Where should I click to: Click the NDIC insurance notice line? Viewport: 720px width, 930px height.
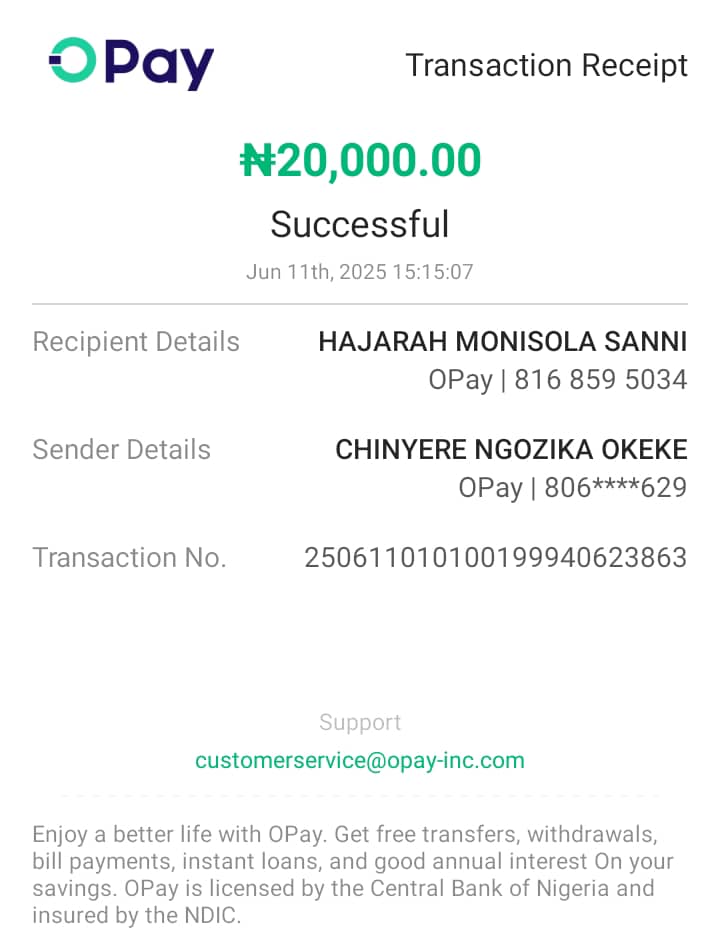(x=137, y=915)
